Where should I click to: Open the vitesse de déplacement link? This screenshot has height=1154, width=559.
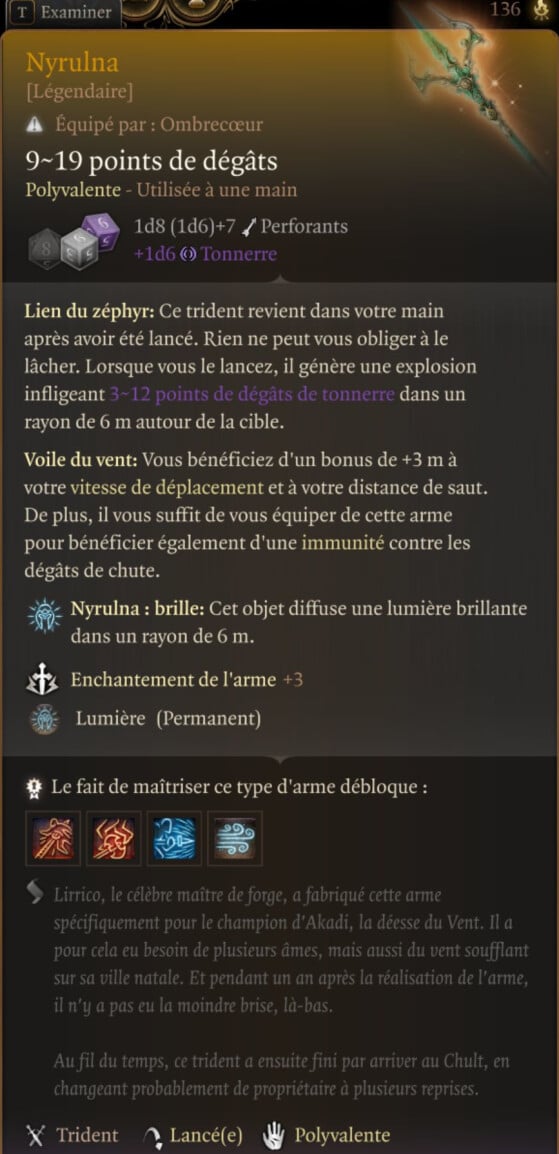(x=167, y=487)
